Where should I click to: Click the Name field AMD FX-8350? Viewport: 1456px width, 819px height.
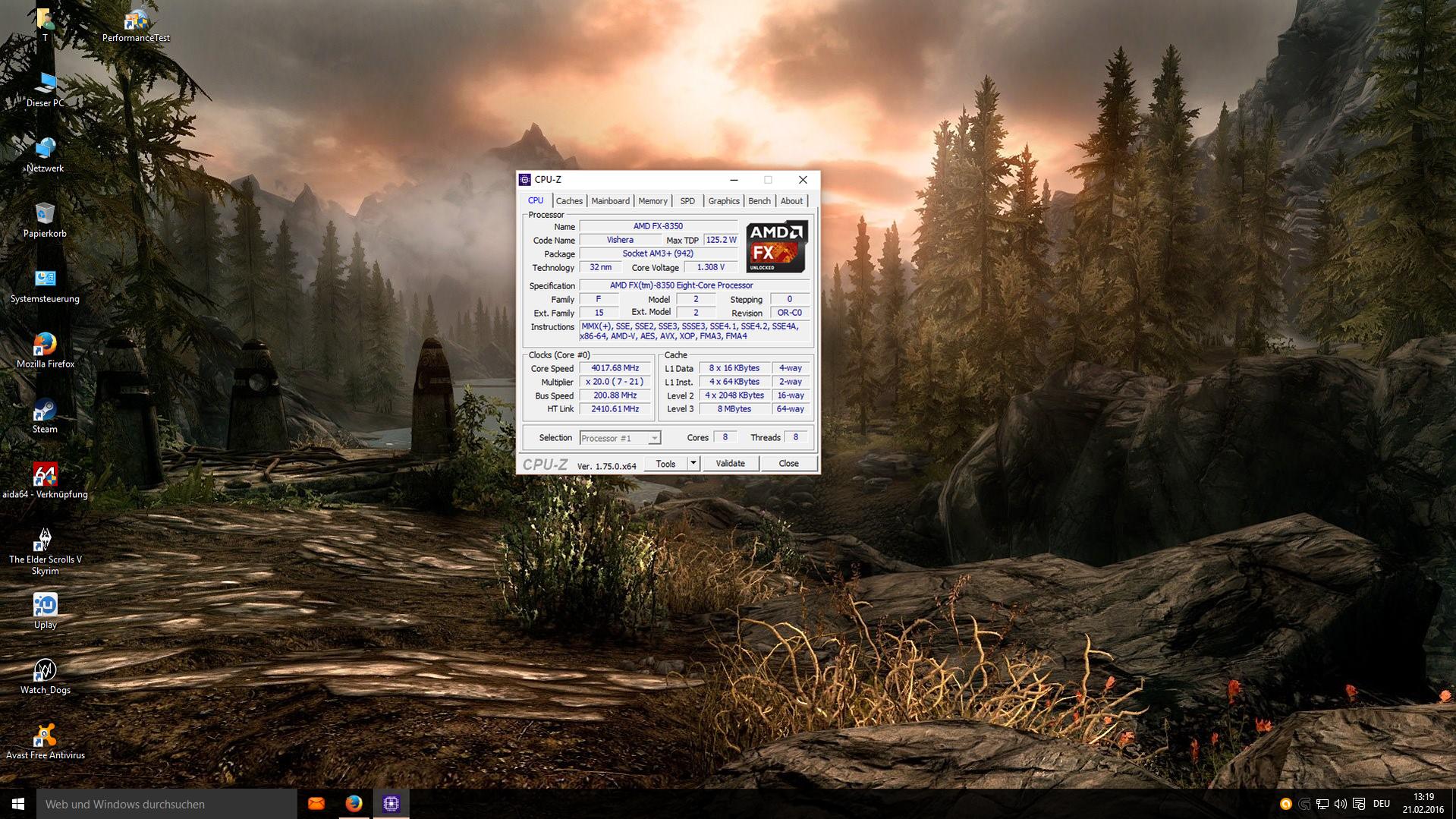coord(658,226)
